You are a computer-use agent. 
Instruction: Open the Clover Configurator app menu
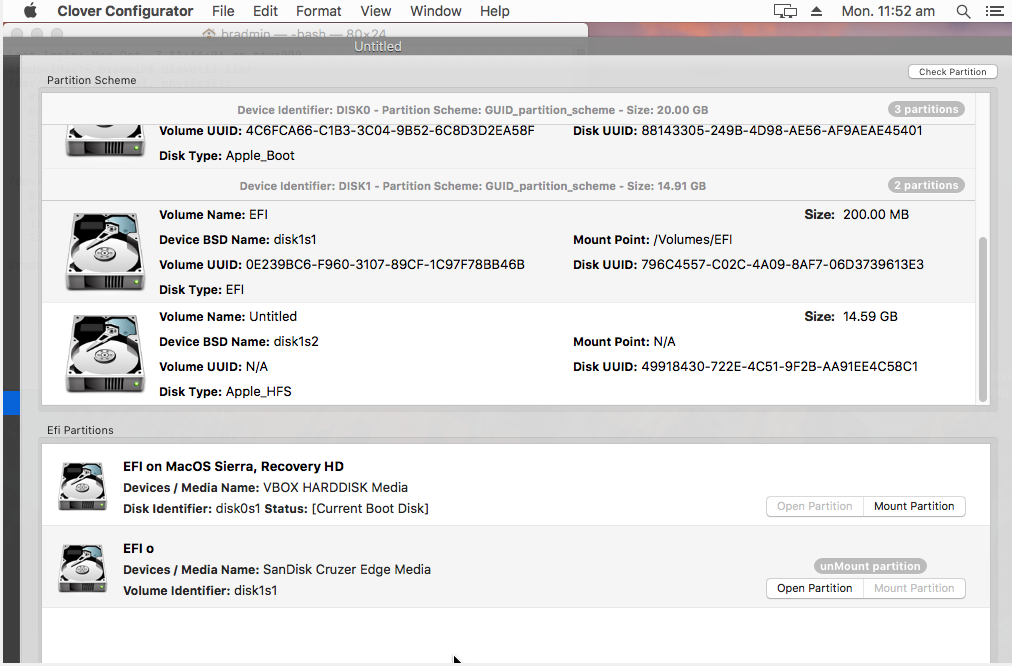[125, 11]
